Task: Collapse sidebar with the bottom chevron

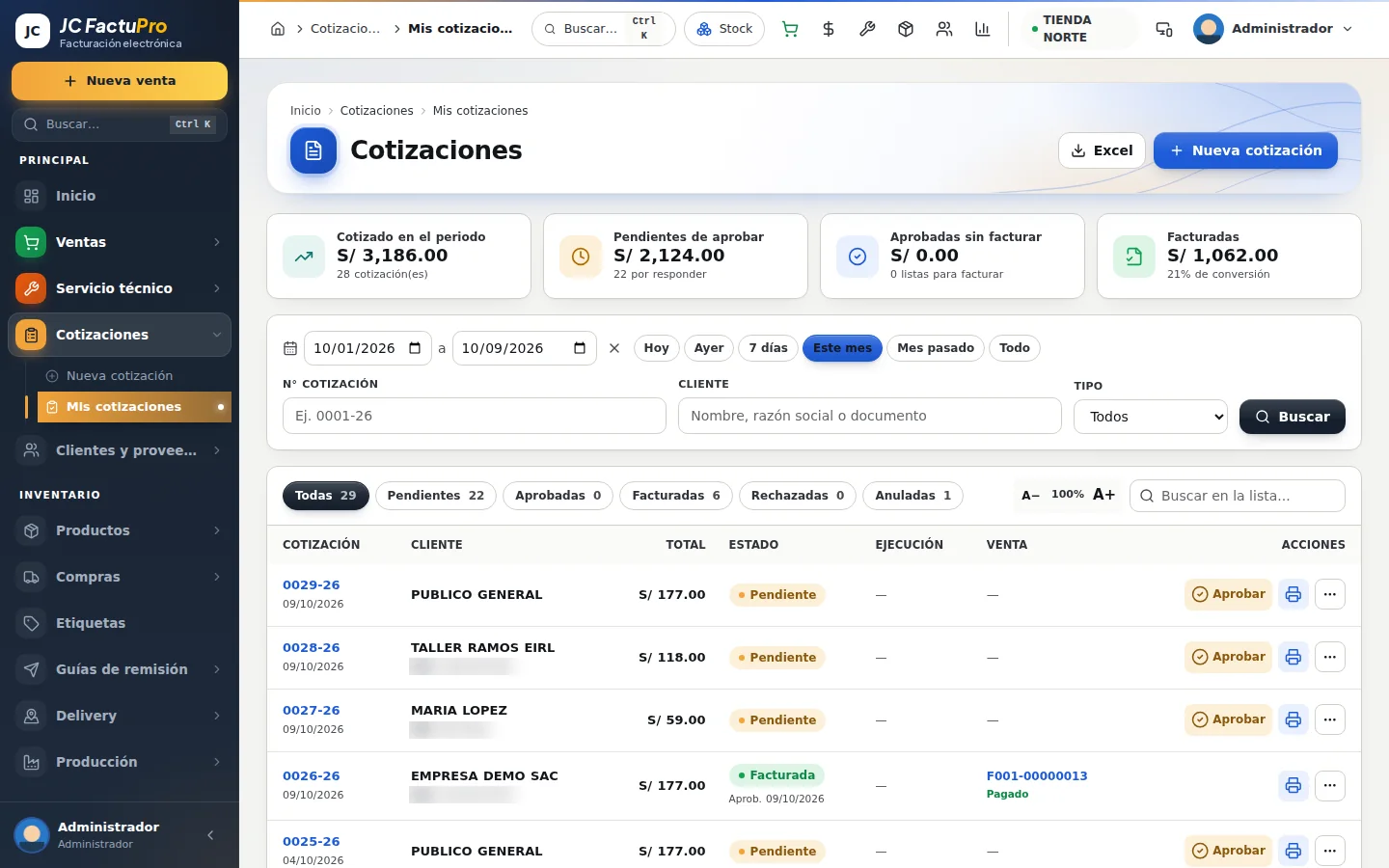Action: (210, 835)
